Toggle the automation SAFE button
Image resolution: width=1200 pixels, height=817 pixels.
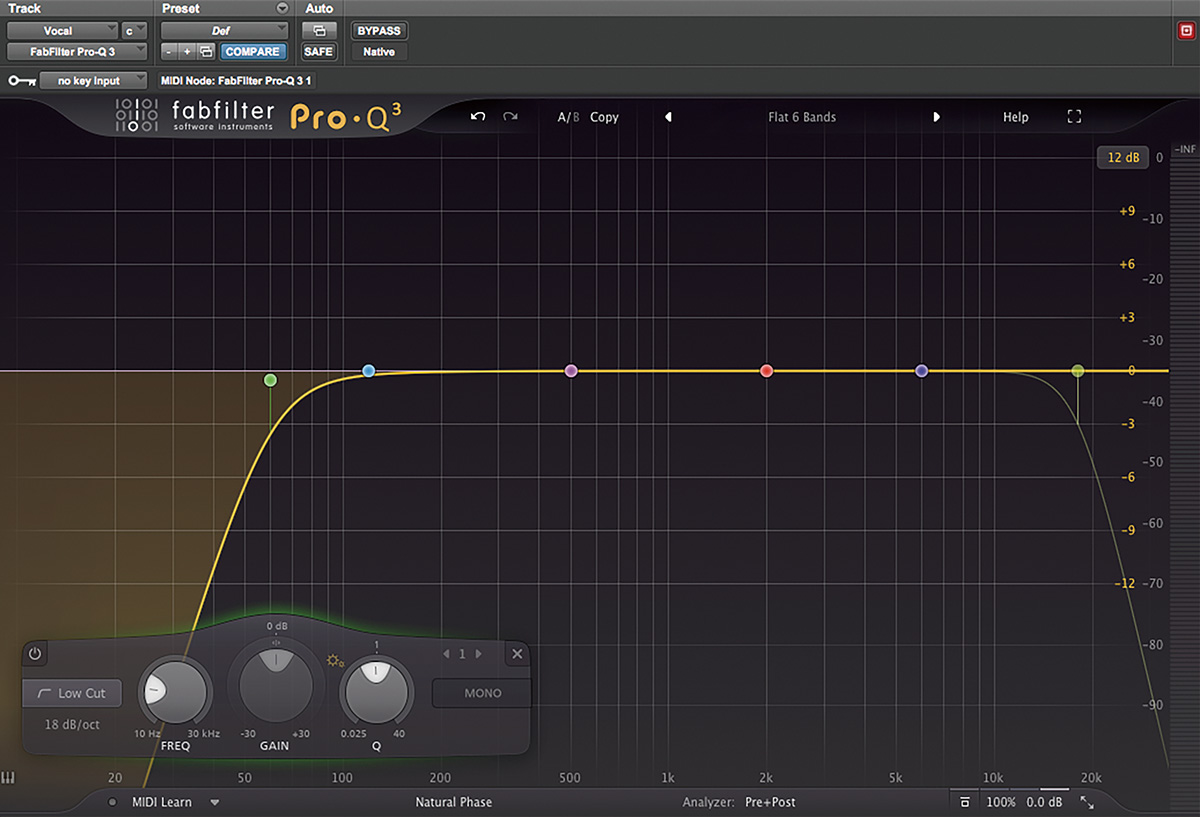(x=319, y=51)
